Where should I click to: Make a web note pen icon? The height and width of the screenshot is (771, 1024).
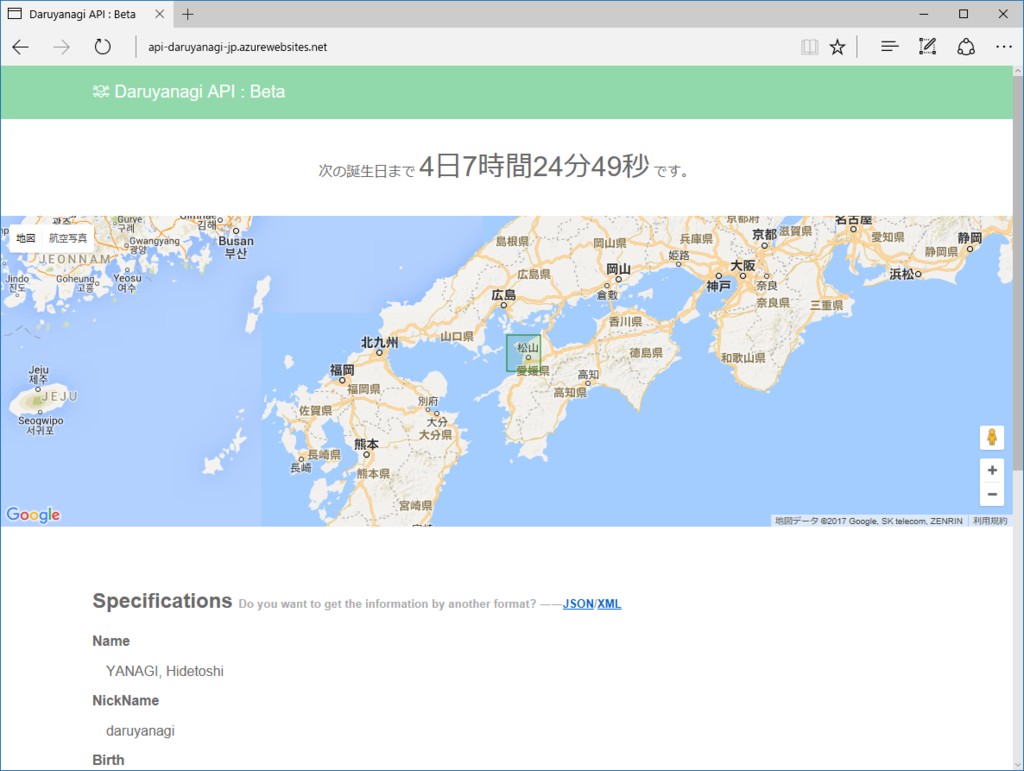click(927, 46)
